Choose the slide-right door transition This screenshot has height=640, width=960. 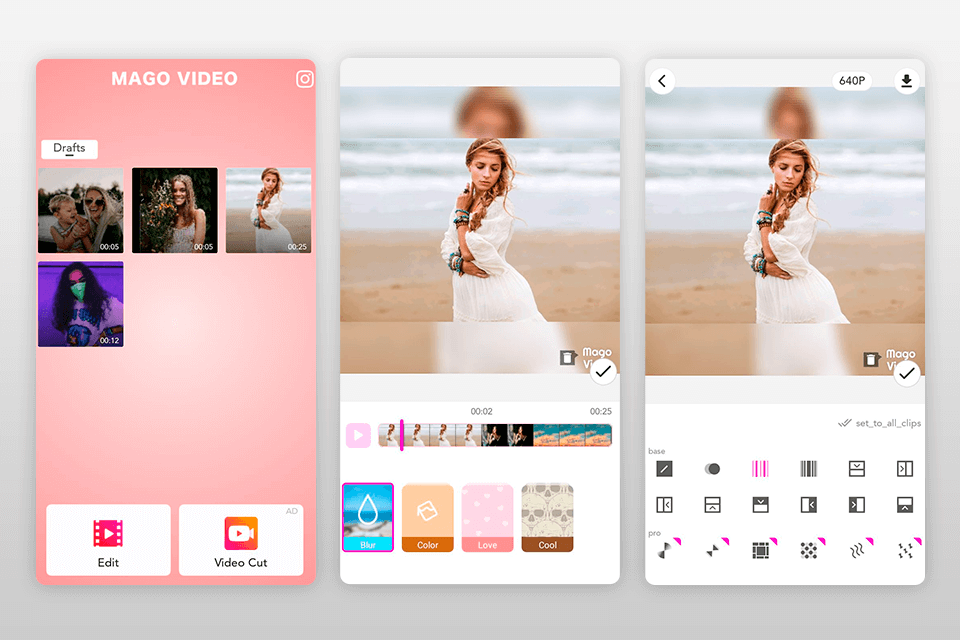coord(905,469)
